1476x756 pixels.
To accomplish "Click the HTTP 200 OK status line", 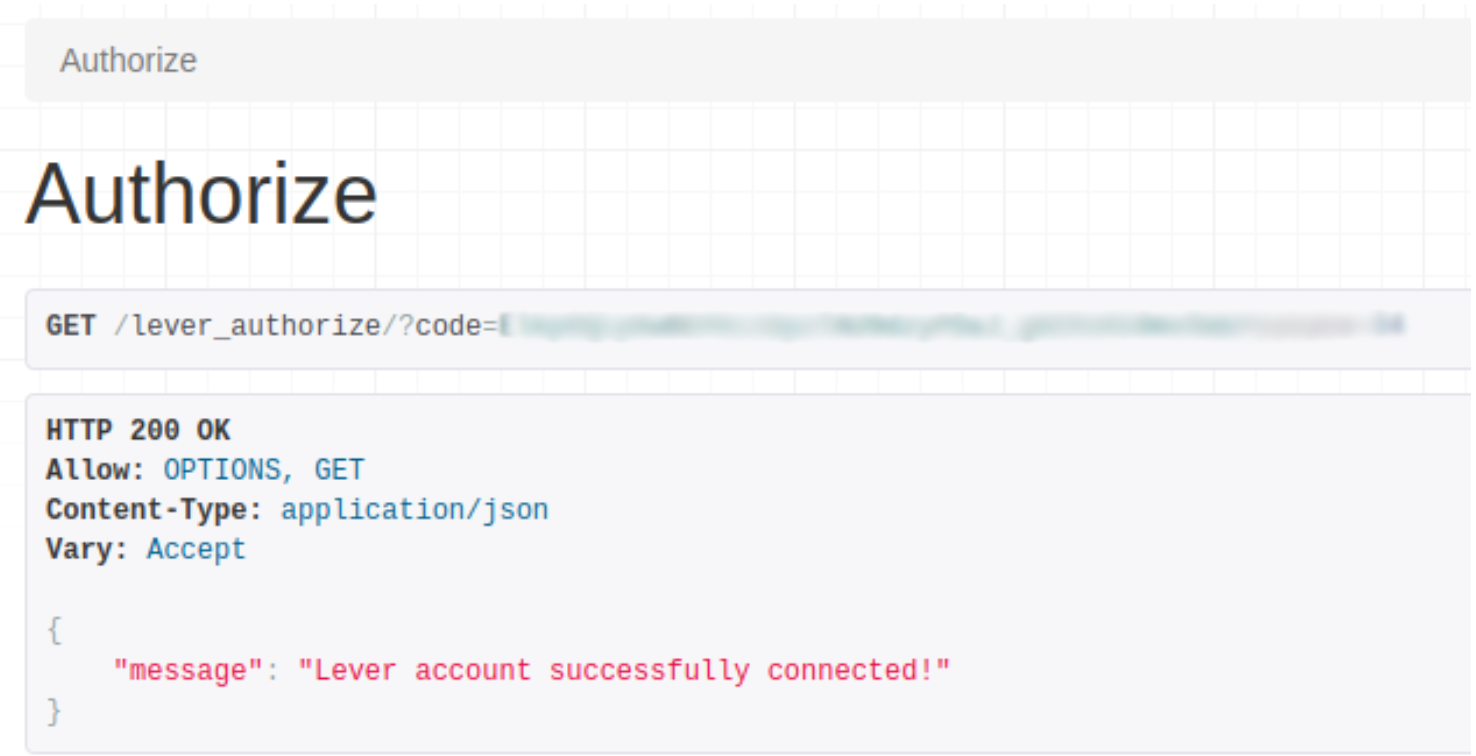I will (x=138, y=430).
